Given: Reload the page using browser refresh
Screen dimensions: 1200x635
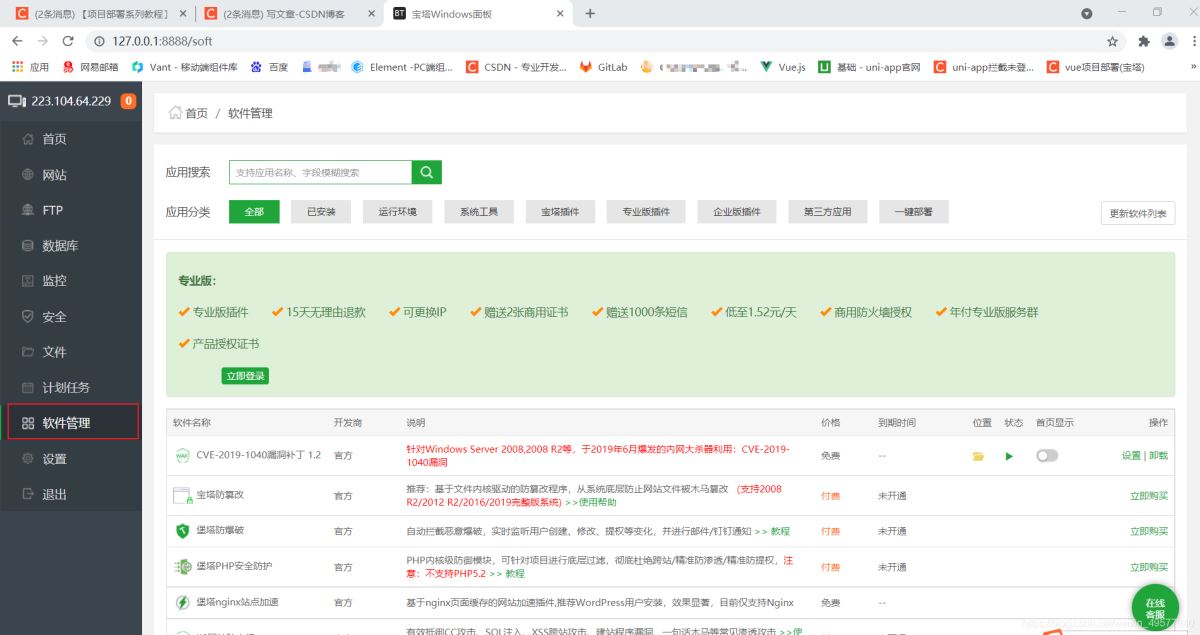Looking at the screenshot, I should pyautogui.click(x=68, y=41).
